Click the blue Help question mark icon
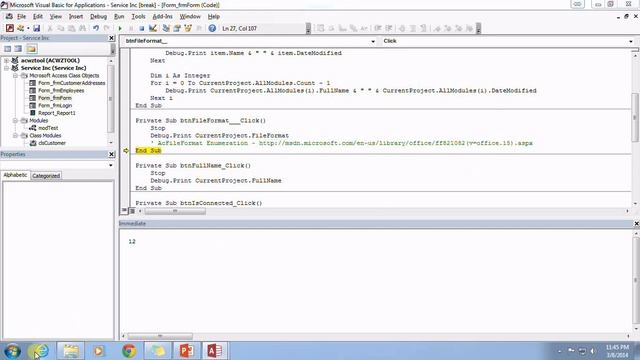 point(212,28)
